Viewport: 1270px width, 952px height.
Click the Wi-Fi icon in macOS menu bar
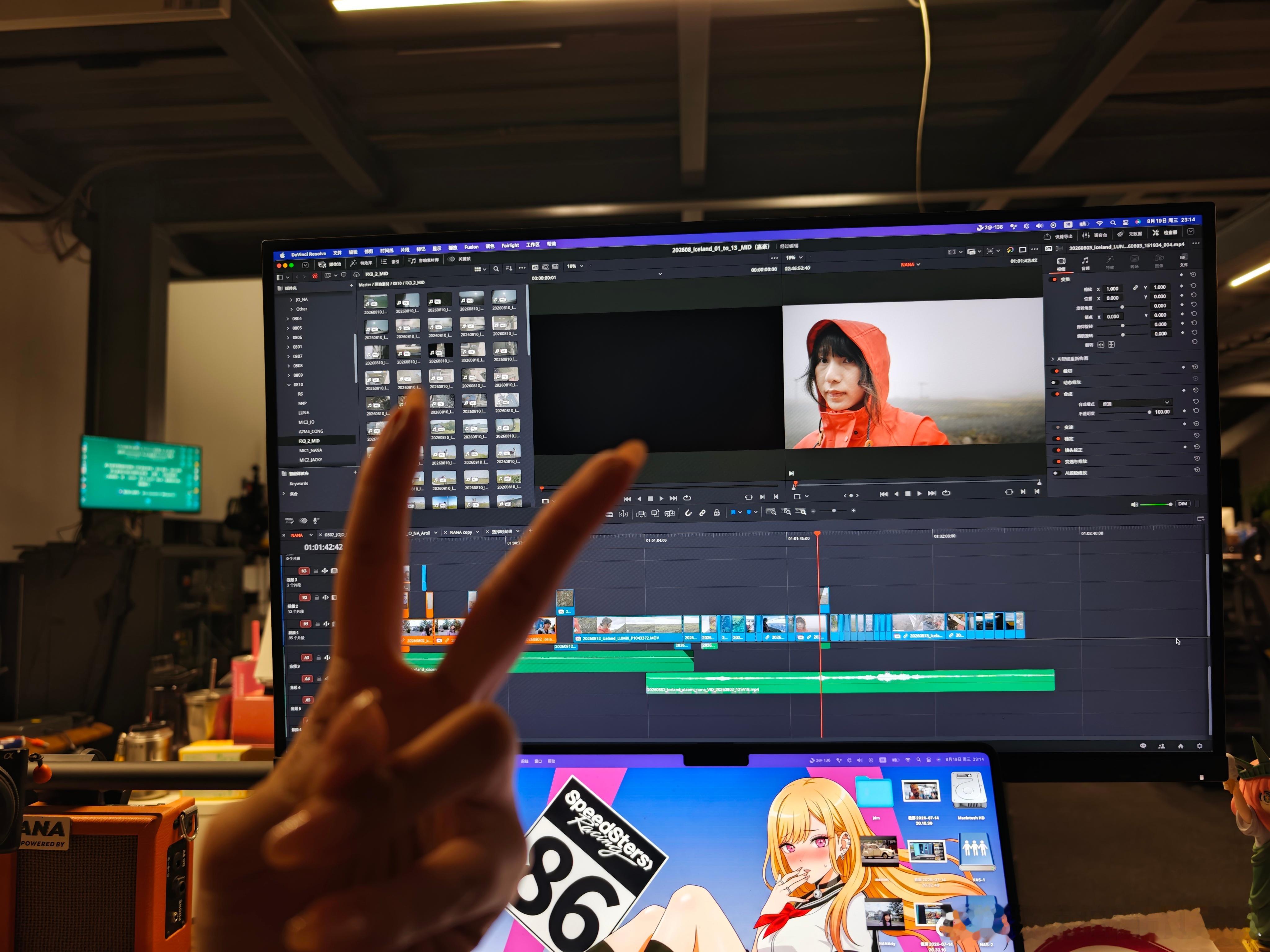click(1099, 223)
